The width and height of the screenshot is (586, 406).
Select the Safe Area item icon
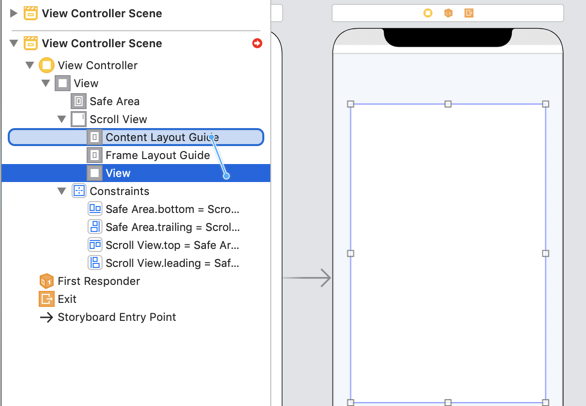[78, 101]
